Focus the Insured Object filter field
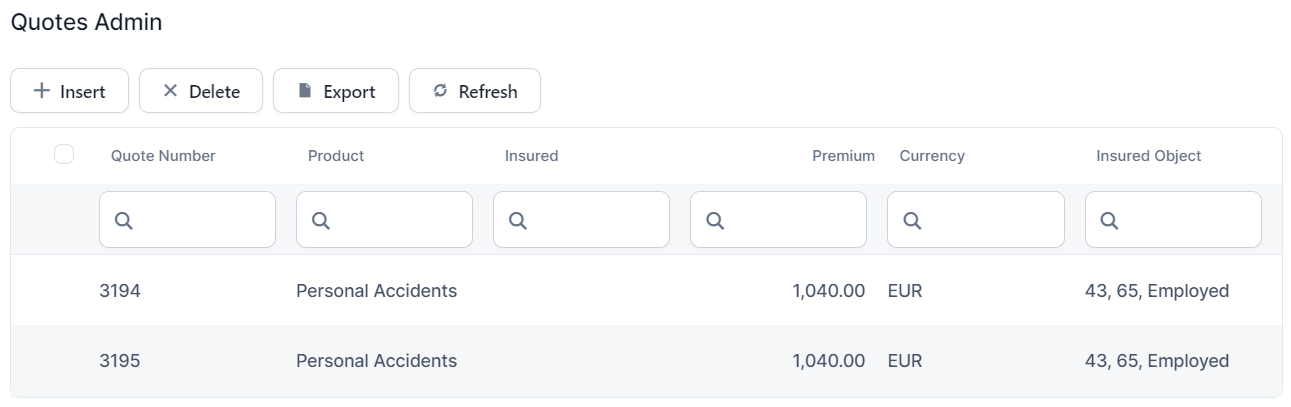The height and width of the screenshot is (407, 1291). click(x=1183, y=221)
